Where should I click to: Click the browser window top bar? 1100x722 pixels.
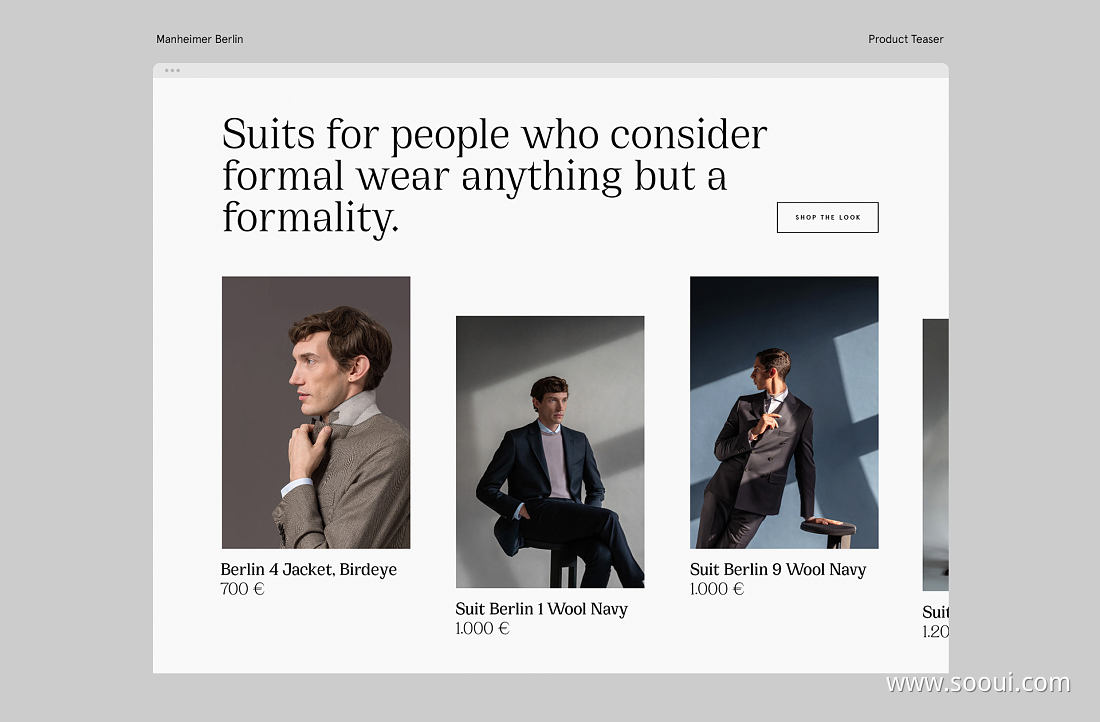click(x=551, y=70)
